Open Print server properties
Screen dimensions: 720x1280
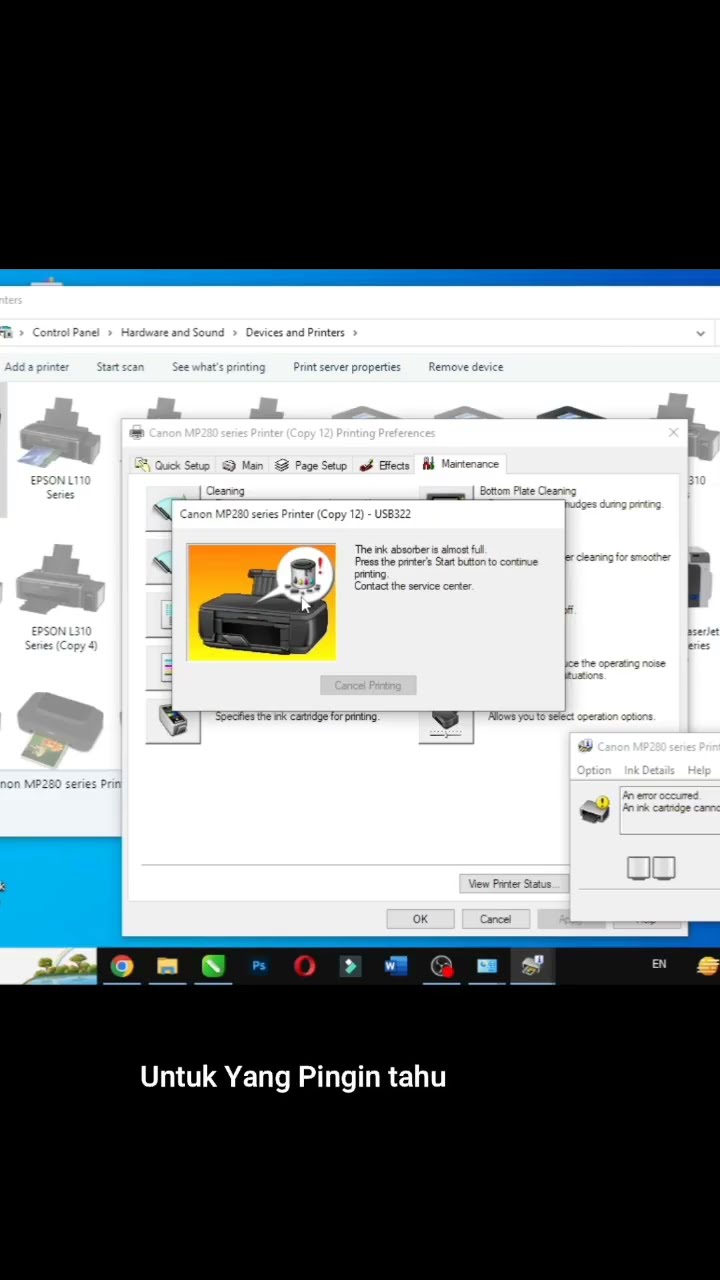[x=347, y=367]
